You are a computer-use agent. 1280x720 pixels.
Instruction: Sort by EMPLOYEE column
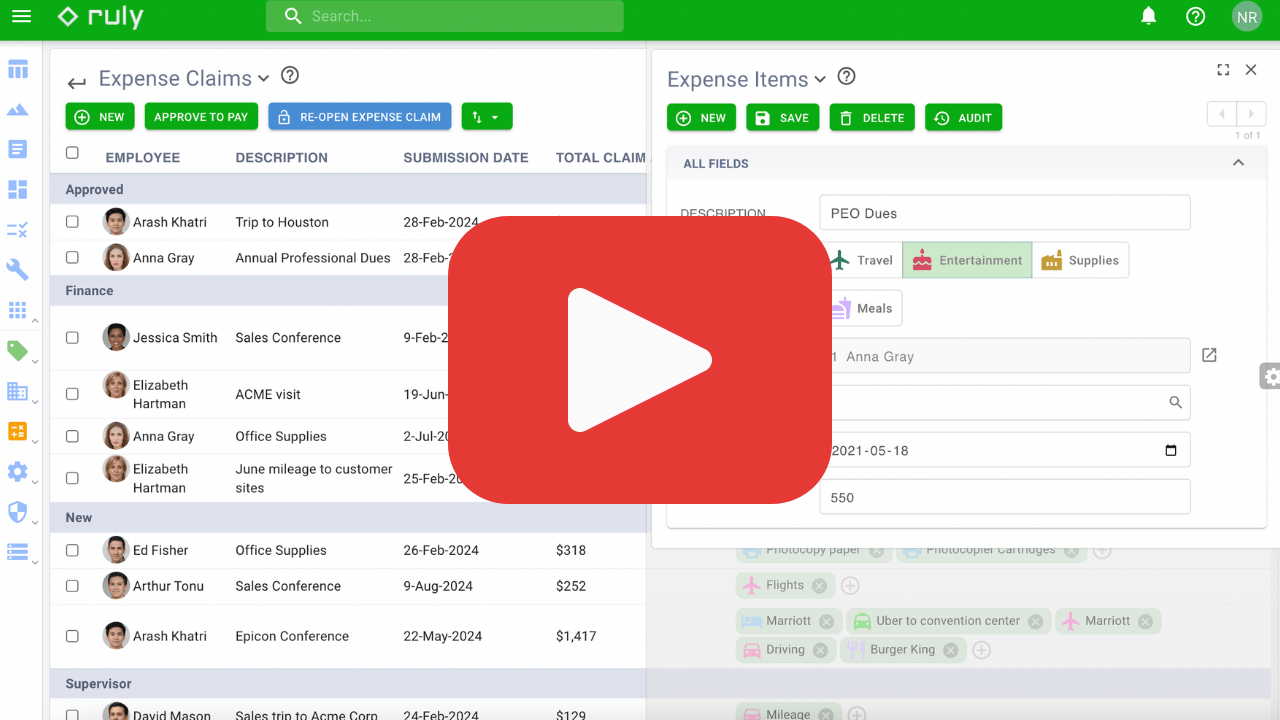tap(143, 157)
